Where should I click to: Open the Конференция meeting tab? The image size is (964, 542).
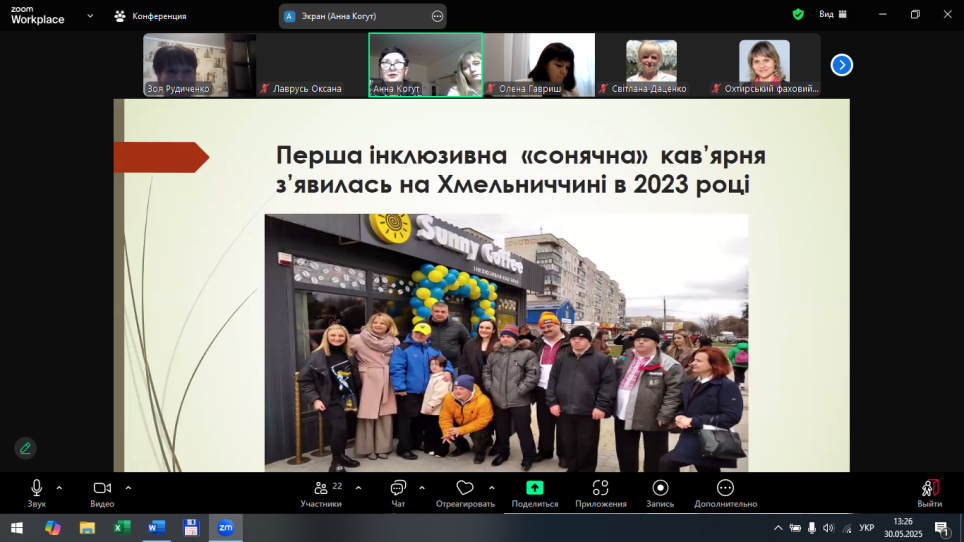(x=150, y=16)
